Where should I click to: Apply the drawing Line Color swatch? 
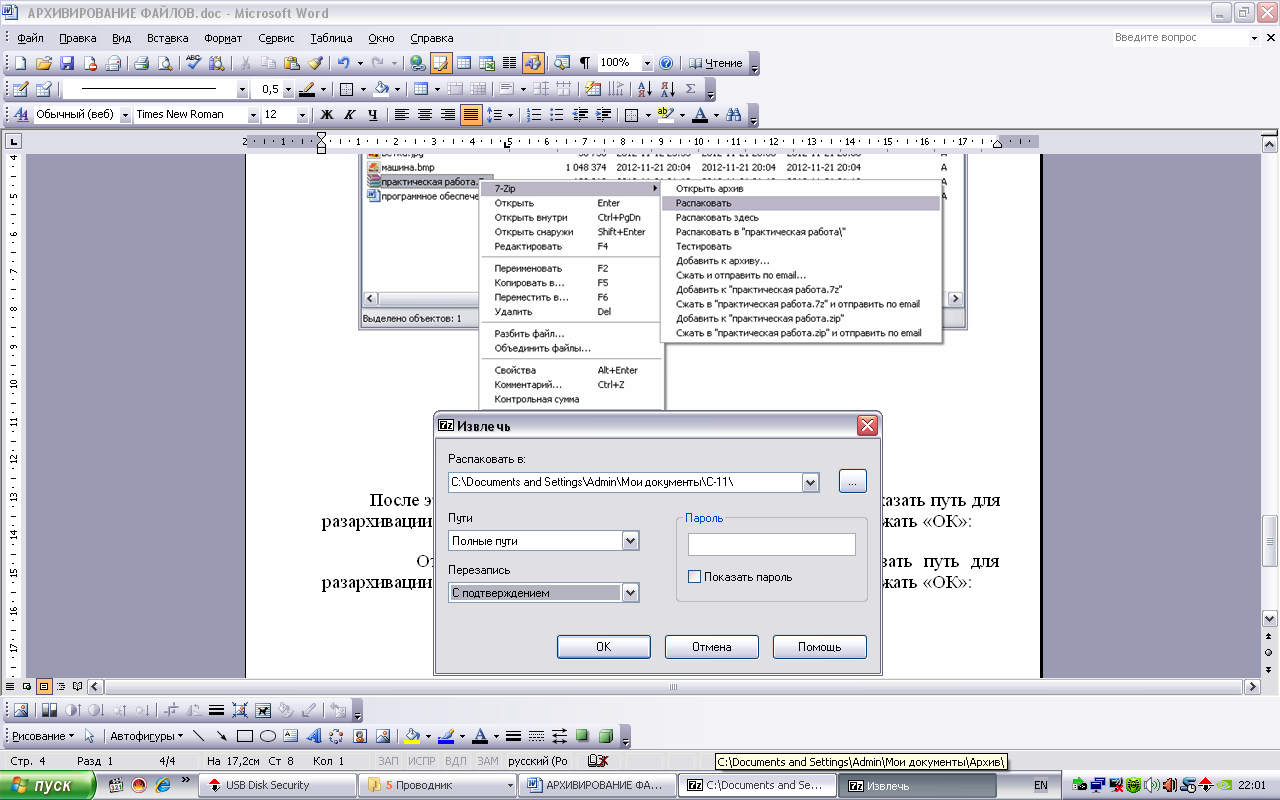446,737
